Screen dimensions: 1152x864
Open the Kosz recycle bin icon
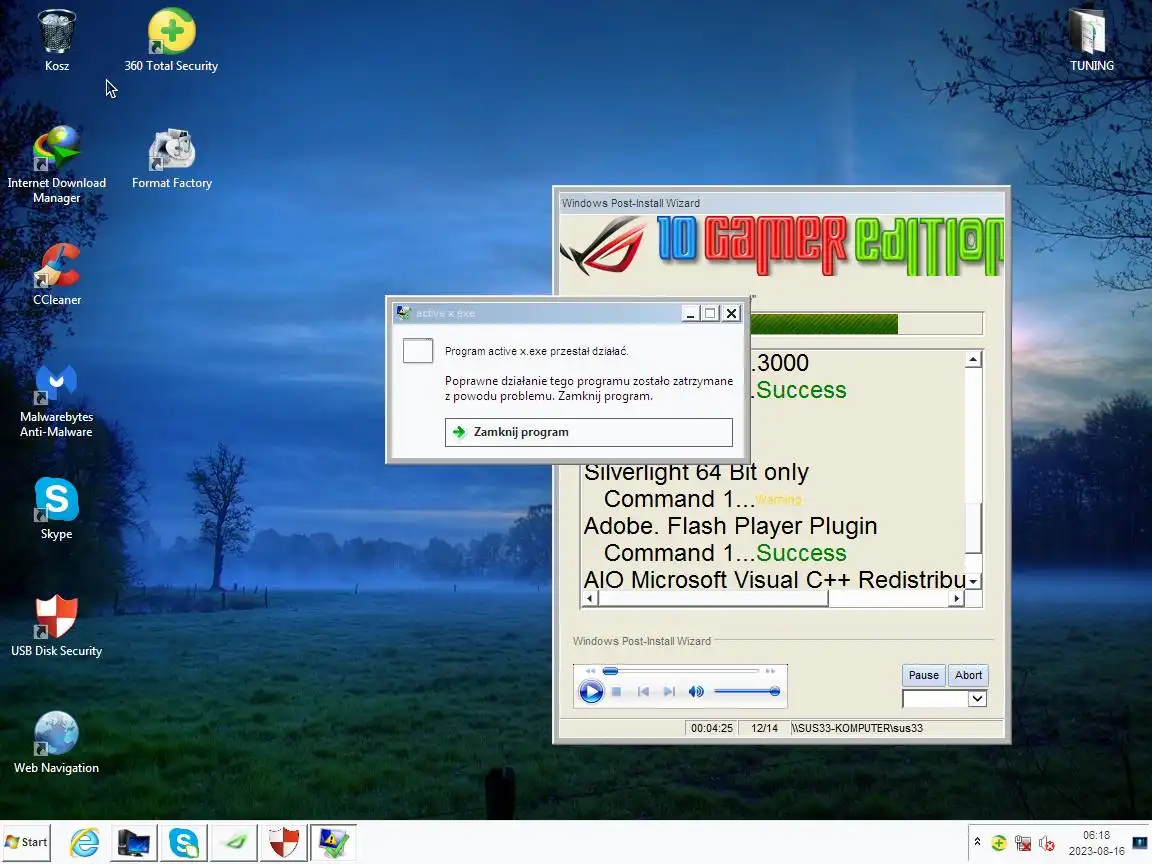[57, 41]
